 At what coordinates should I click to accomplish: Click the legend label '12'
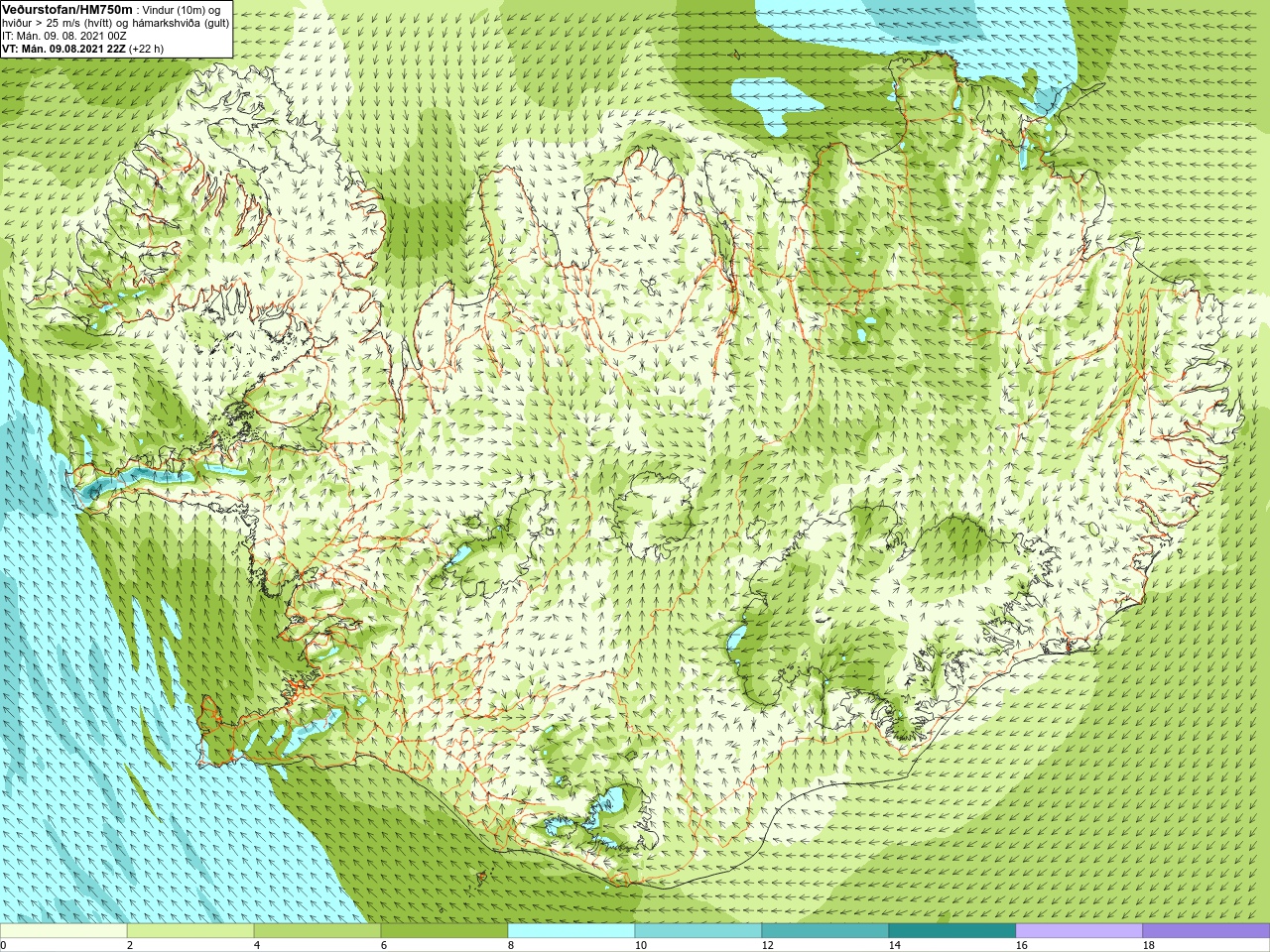tap(768, 945)
